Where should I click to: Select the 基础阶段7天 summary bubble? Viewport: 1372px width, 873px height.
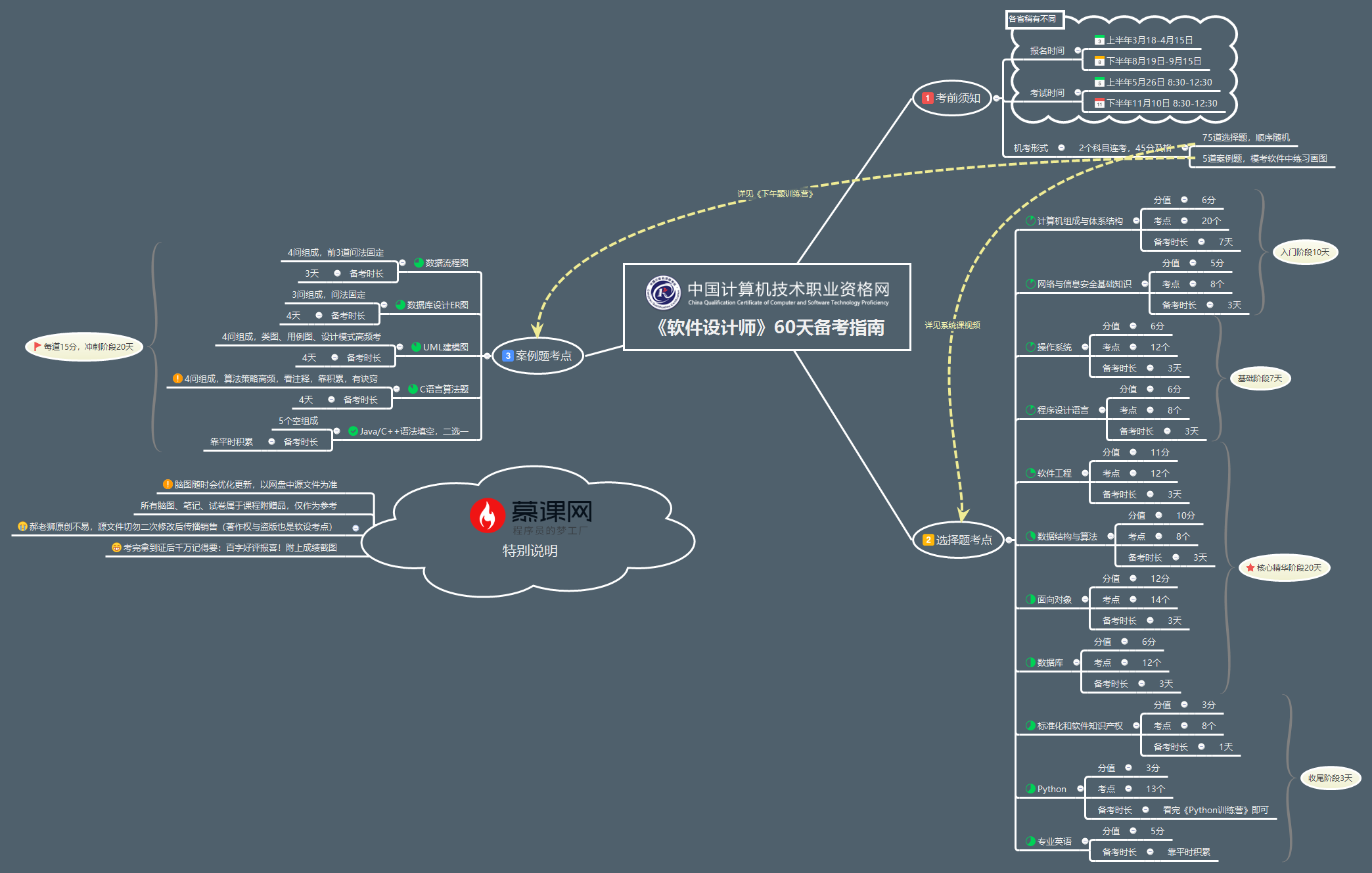coord(1260,379)
